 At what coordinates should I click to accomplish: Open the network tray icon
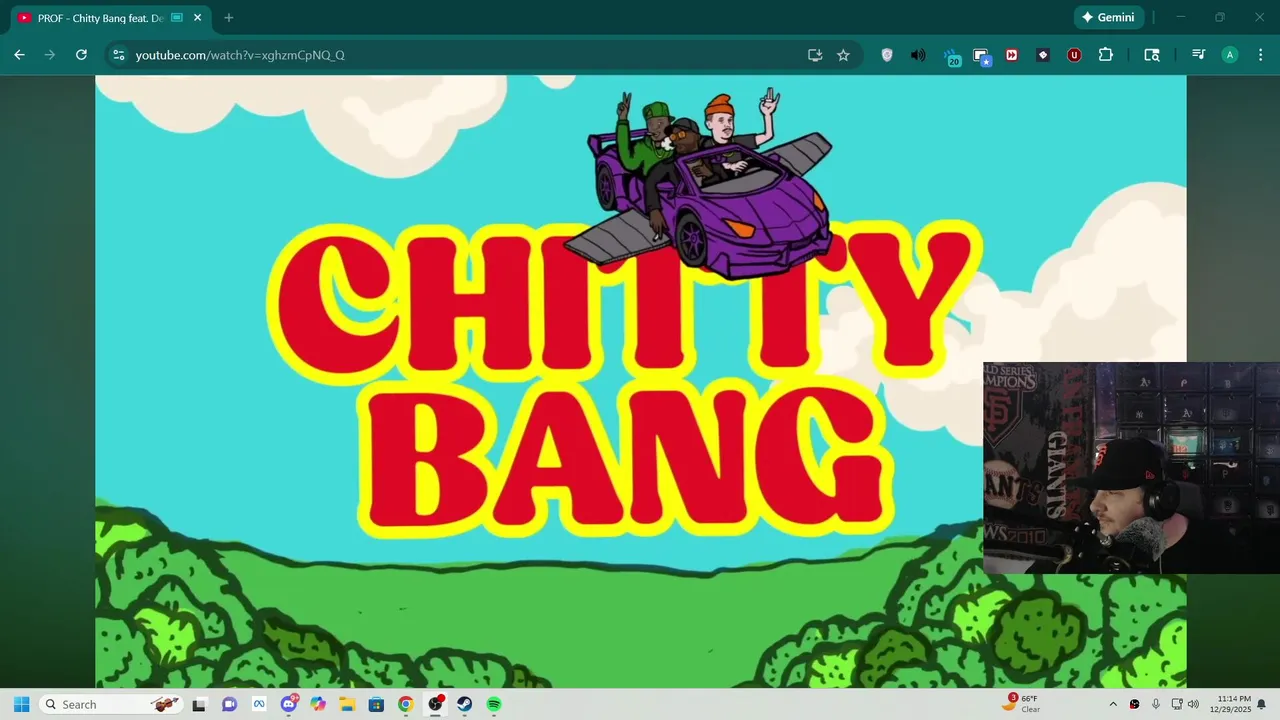click(x=1177, y=704)
